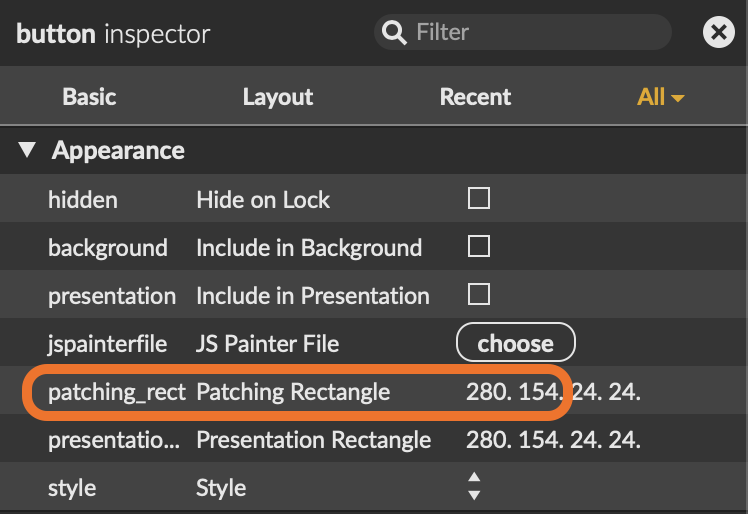
Task: Select the Recent tab
Action: [x=475, y=97]
